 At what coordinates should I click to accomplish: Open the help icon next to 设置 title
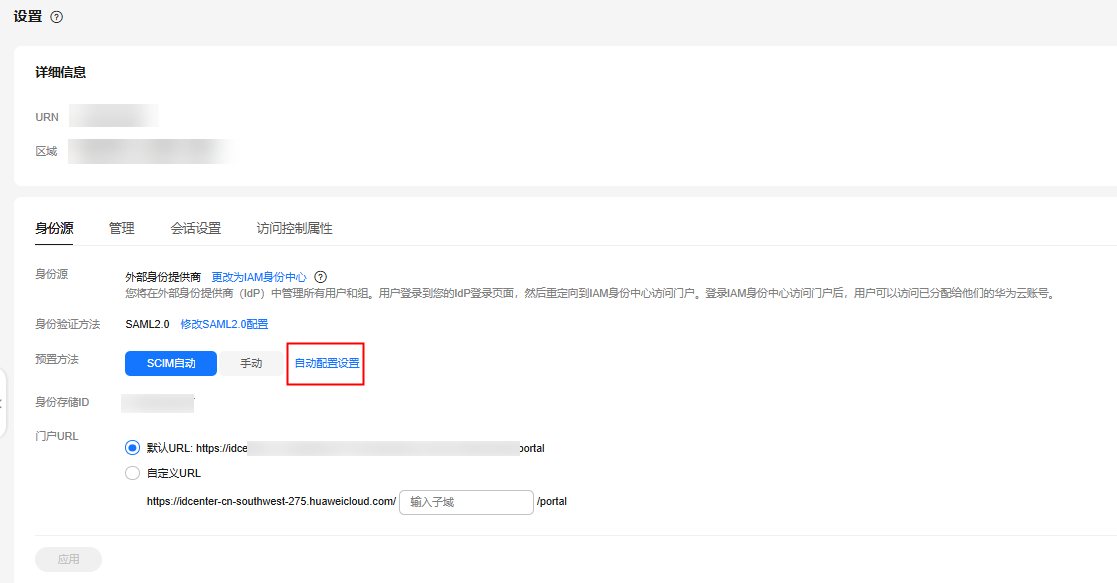57,17
